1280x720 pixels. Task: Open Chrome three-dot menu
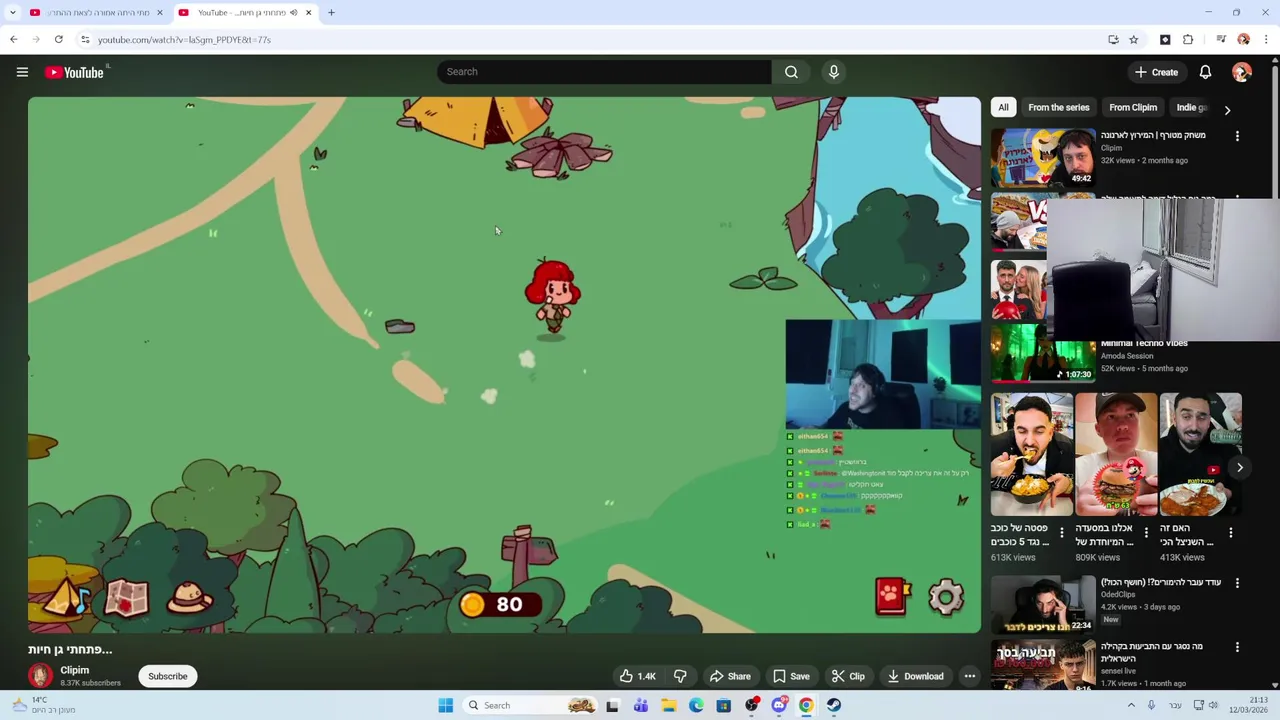pos(1266,40)
